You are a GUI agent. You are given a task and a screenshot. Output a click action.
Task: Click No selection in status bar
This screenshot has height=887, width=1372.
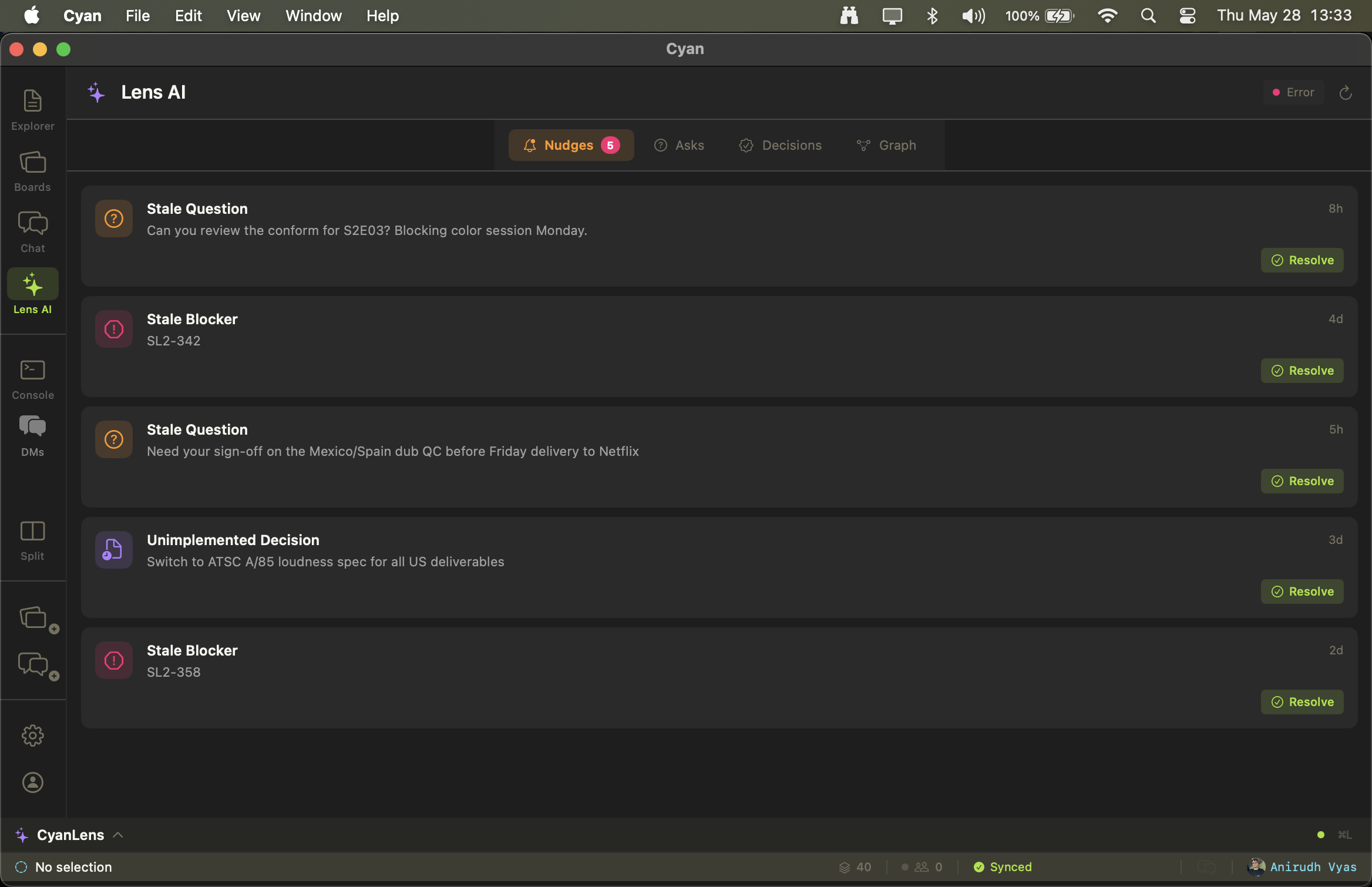73,867
